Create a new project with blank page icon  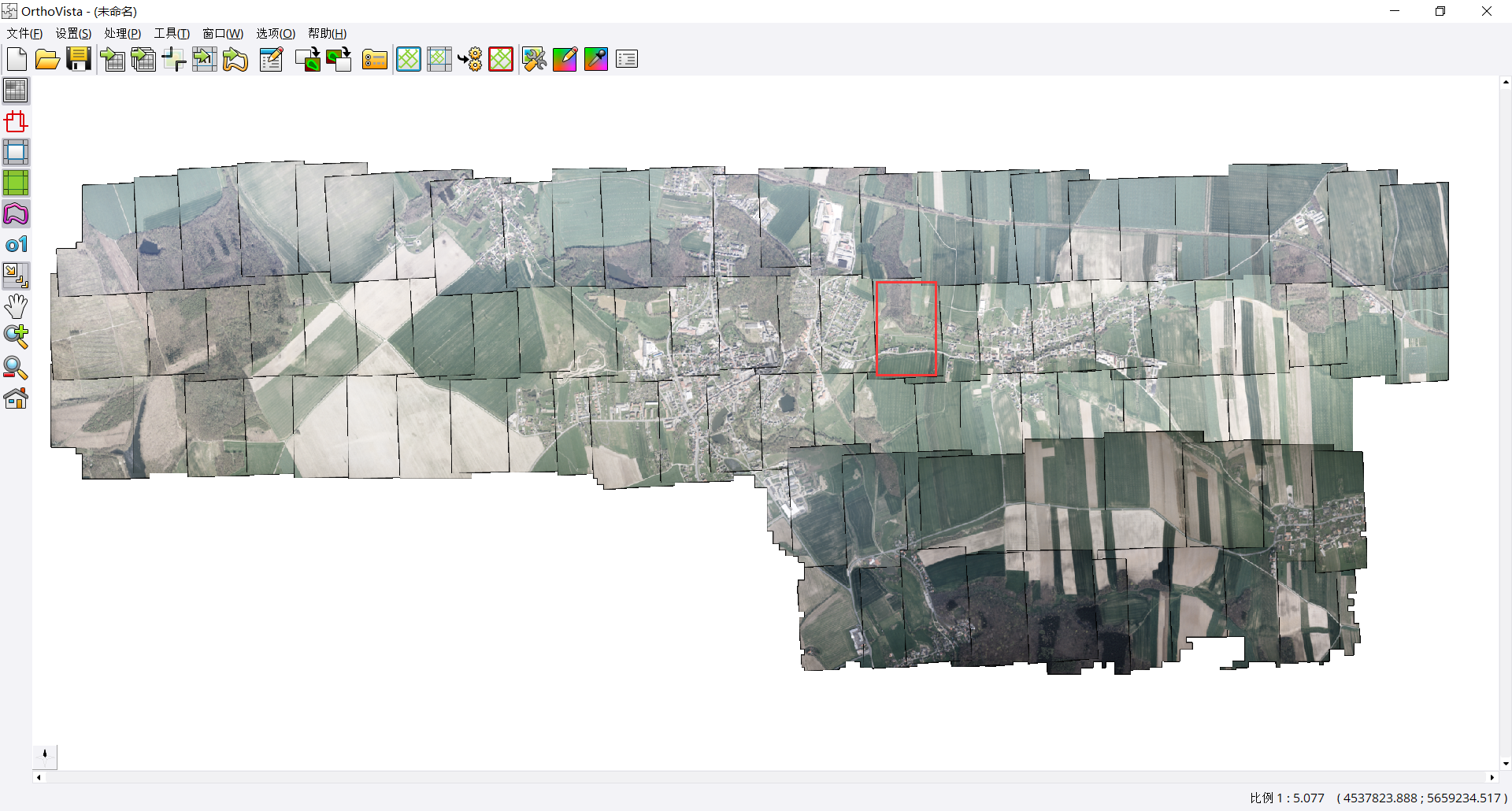pyautogui.click(x=17, y=59)
